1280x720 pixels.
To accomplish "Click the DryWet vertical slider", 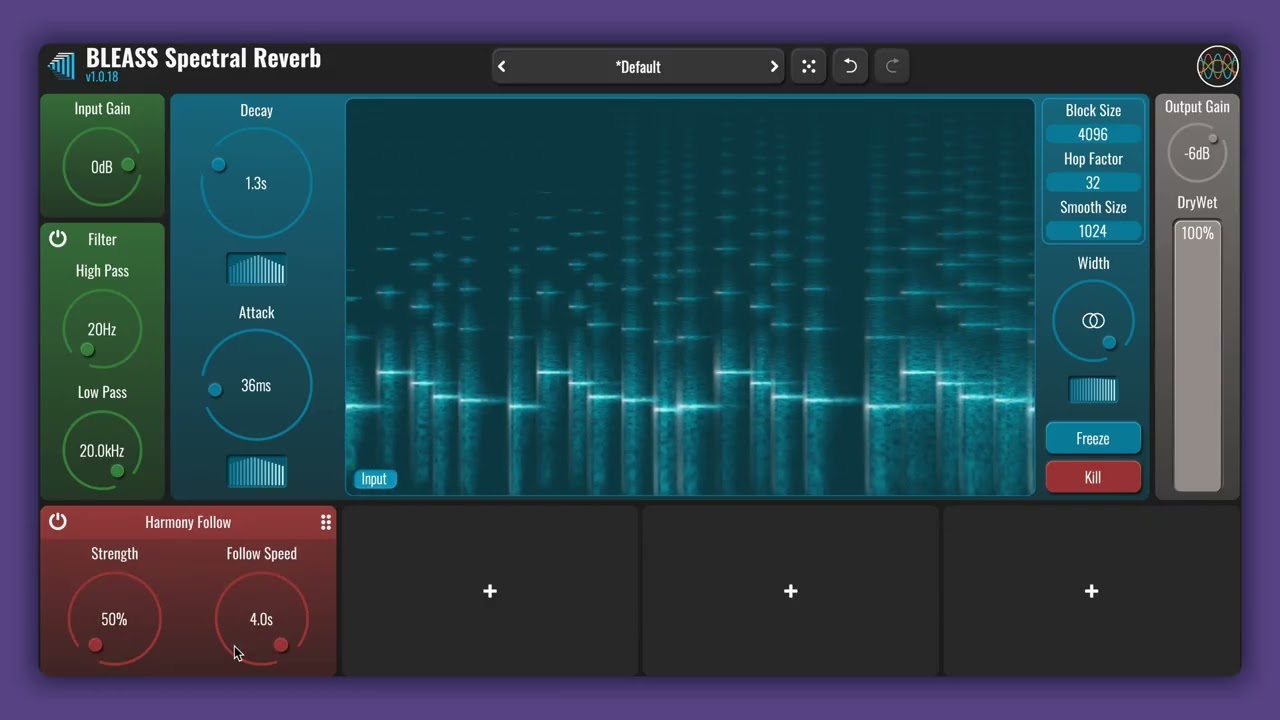I will tap(1197, 356).
